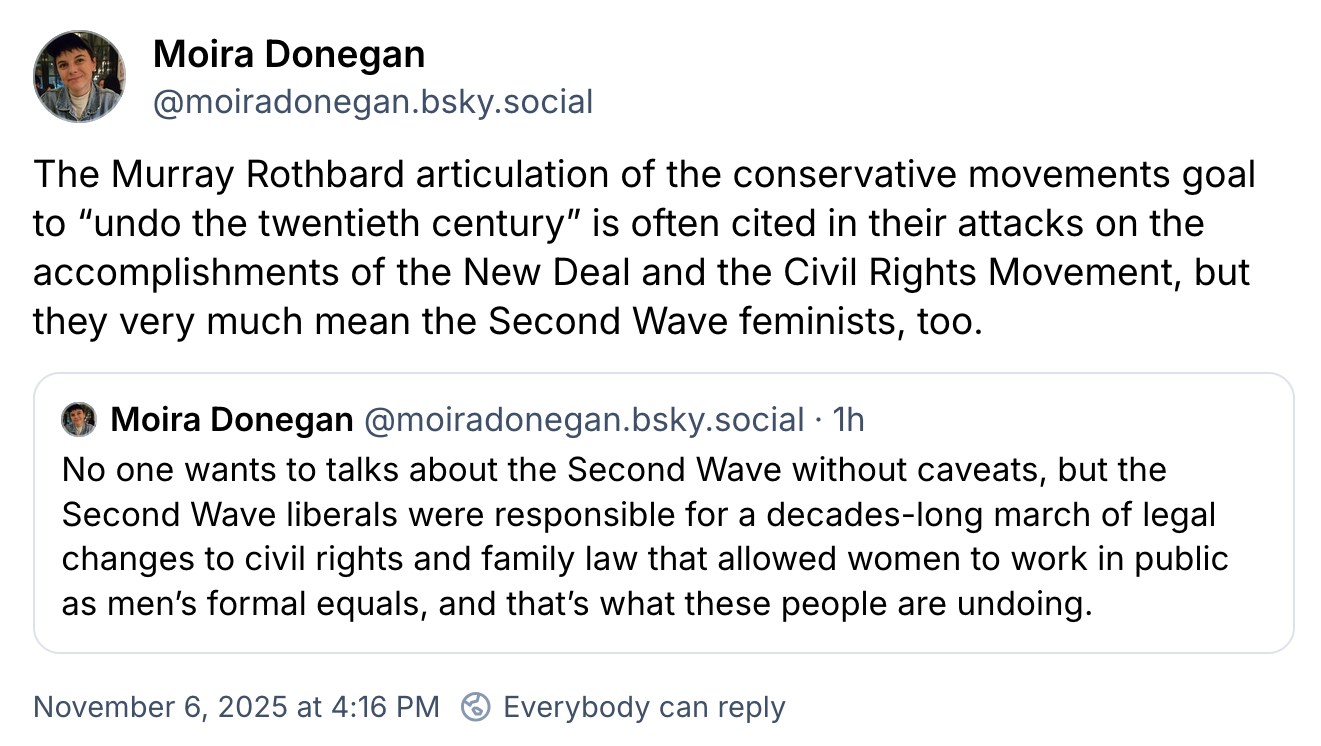Image resolution: width=1321 pixels, height=746 pixels.
Task: Click the "Everybody can reply" label
Action: point(644,707)
